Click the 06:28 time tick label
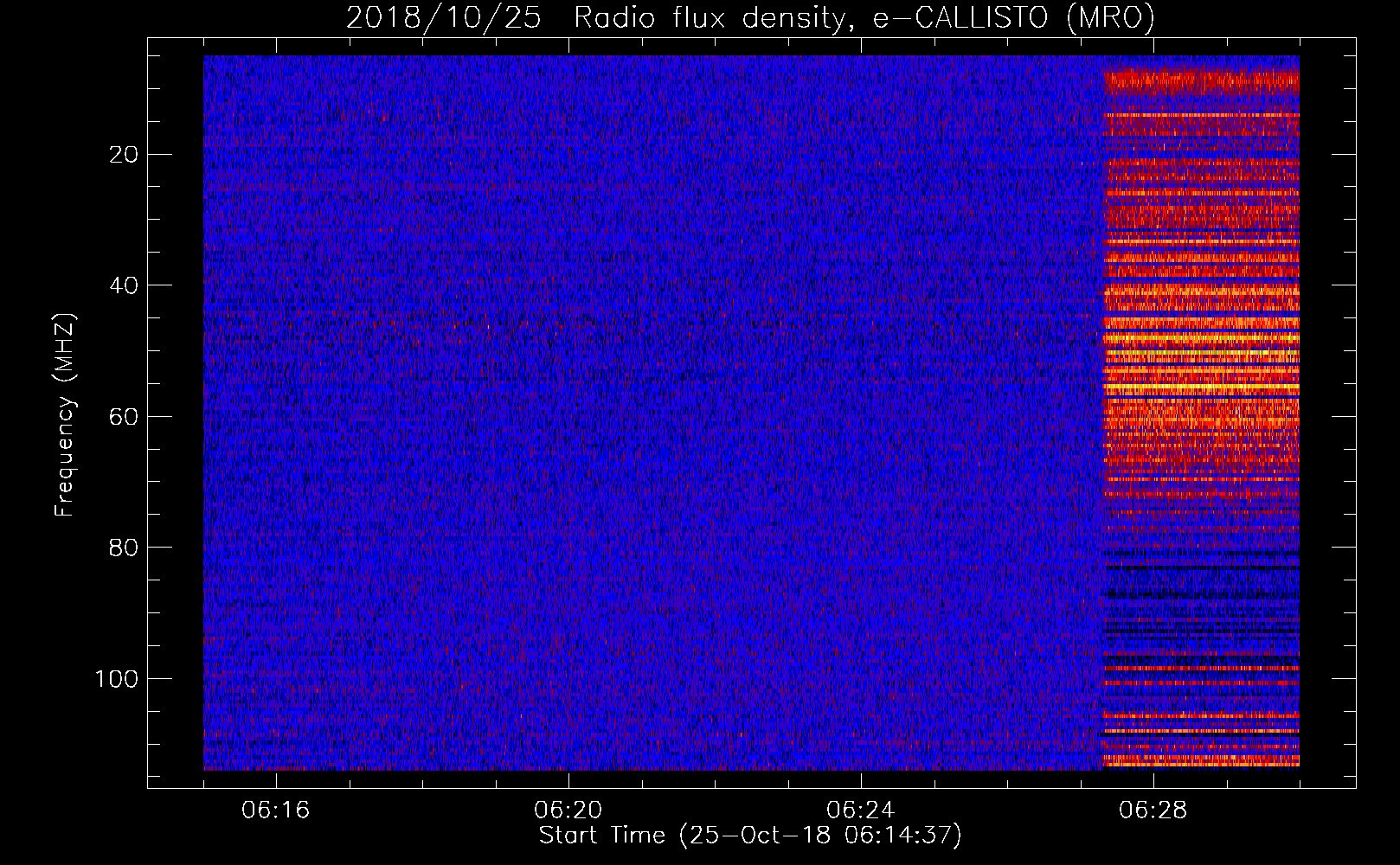Screen dimensions: 1400x865 point(1153,811)
